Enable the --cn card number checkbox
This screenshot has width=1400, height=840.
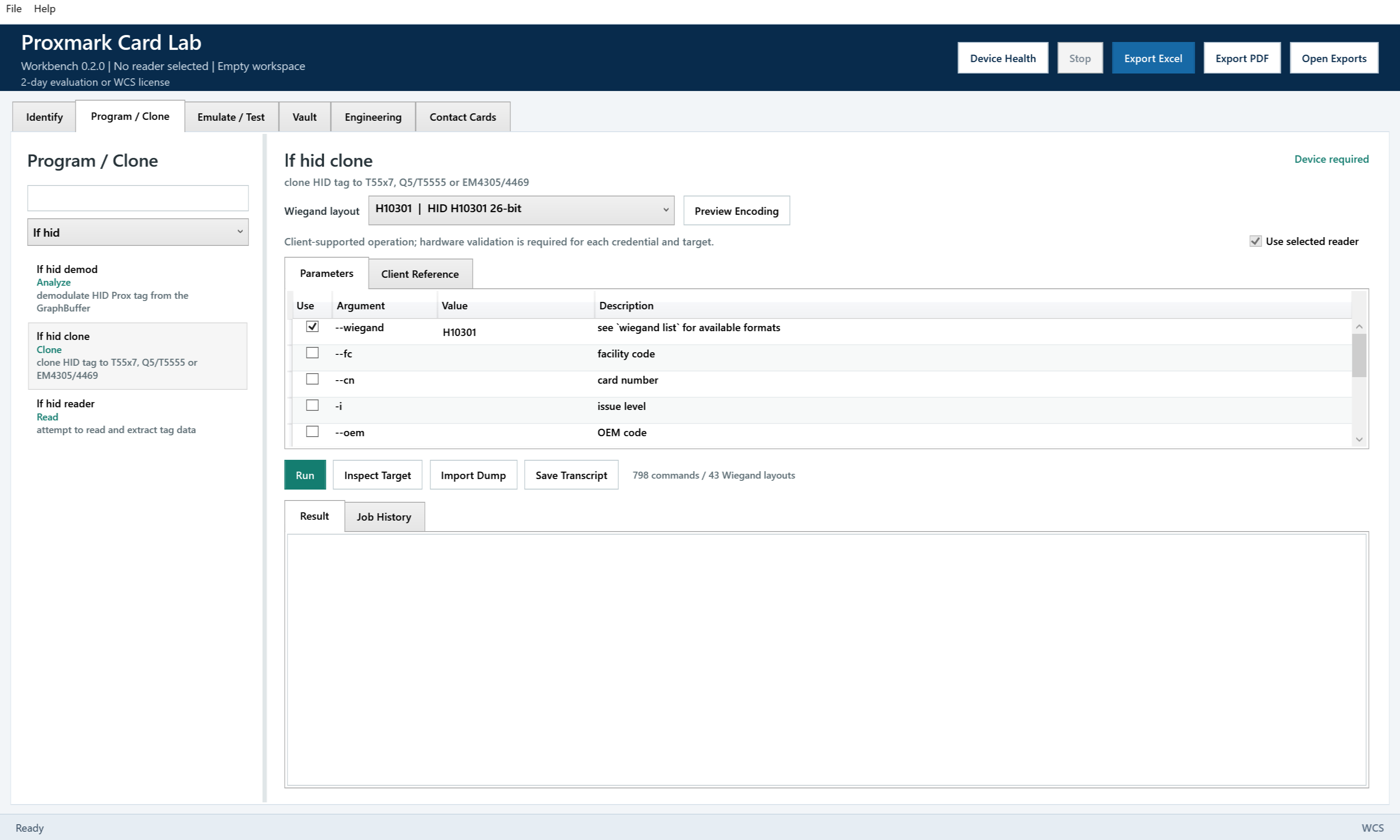point(312,379)
